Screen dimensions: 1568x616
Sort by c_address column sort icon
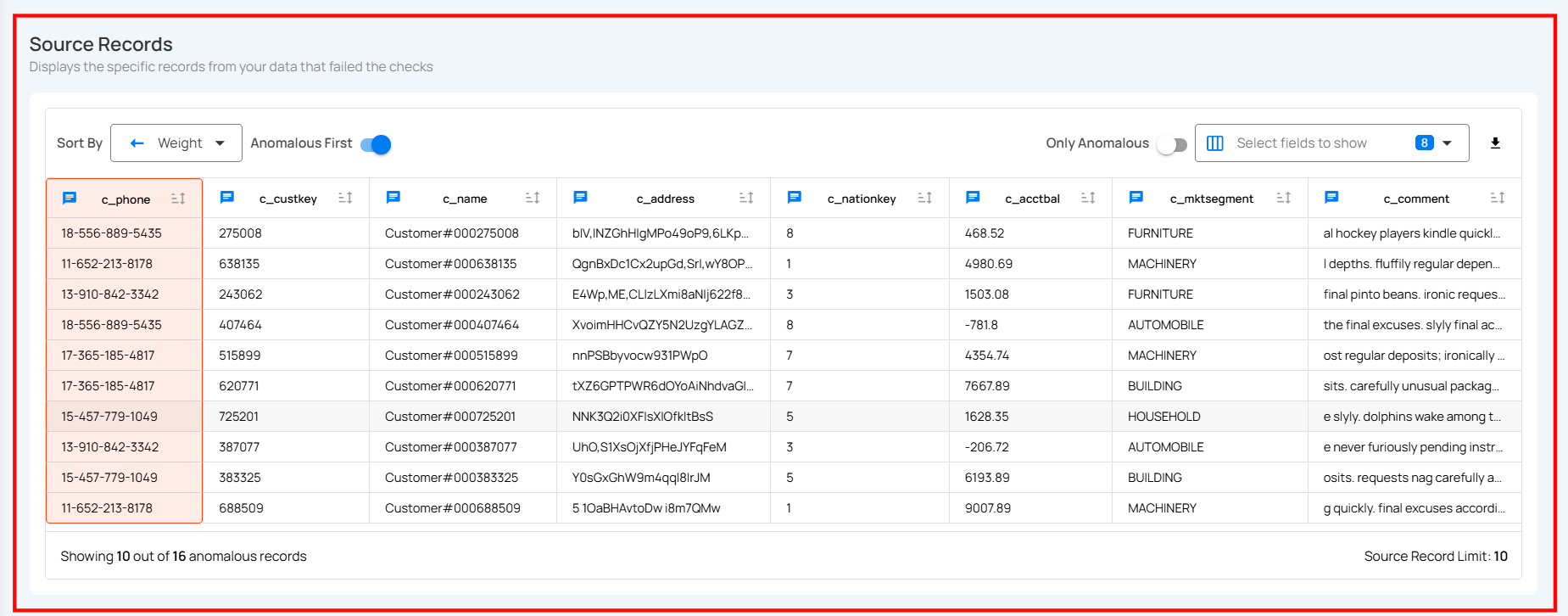(x=746, y=198)
